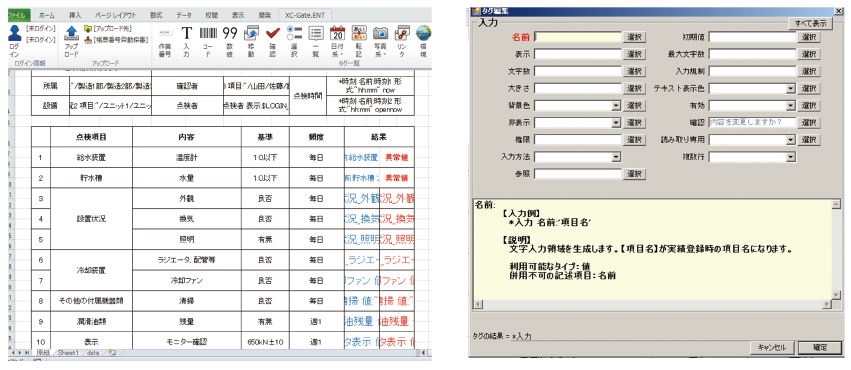Viewport: 851px width, 370px height.
Task: Expand the 背景色 dropdown
Action: coord(616,105)
